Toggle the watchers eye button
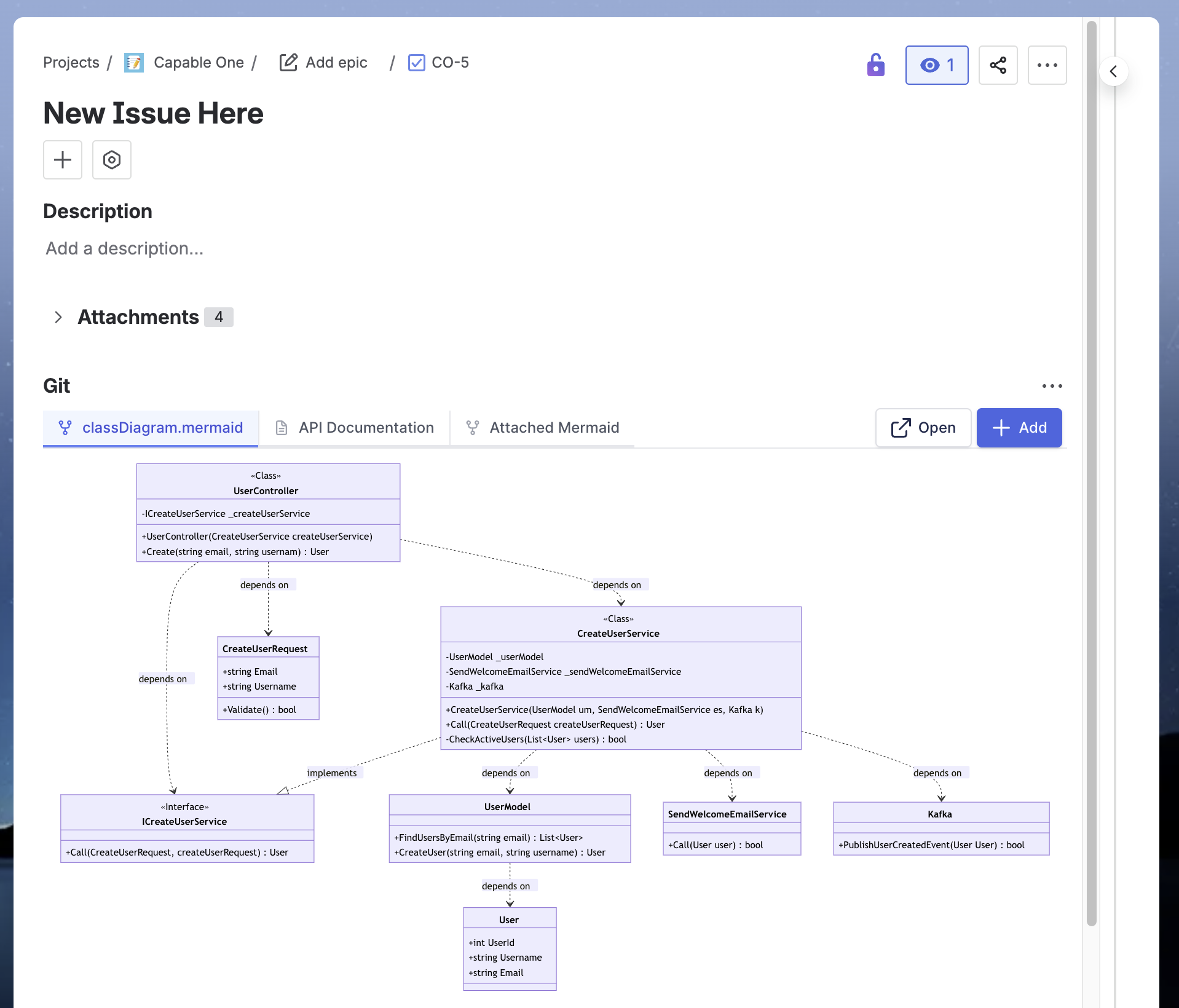Image resolution: width=1179 pixels, height=1008 pixels. pos(936,65)
